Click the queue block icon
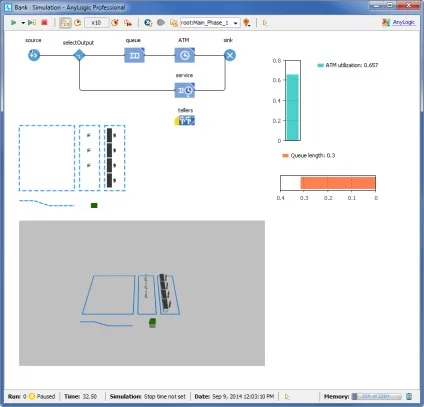 tap(134, 55)
